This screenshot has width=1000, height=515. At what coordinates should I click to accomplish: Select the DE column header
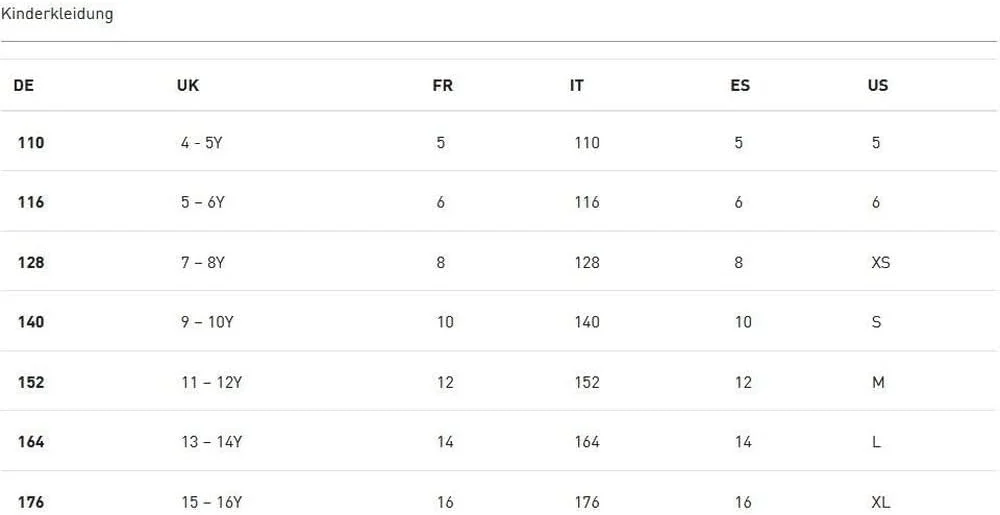pos(24,86)
